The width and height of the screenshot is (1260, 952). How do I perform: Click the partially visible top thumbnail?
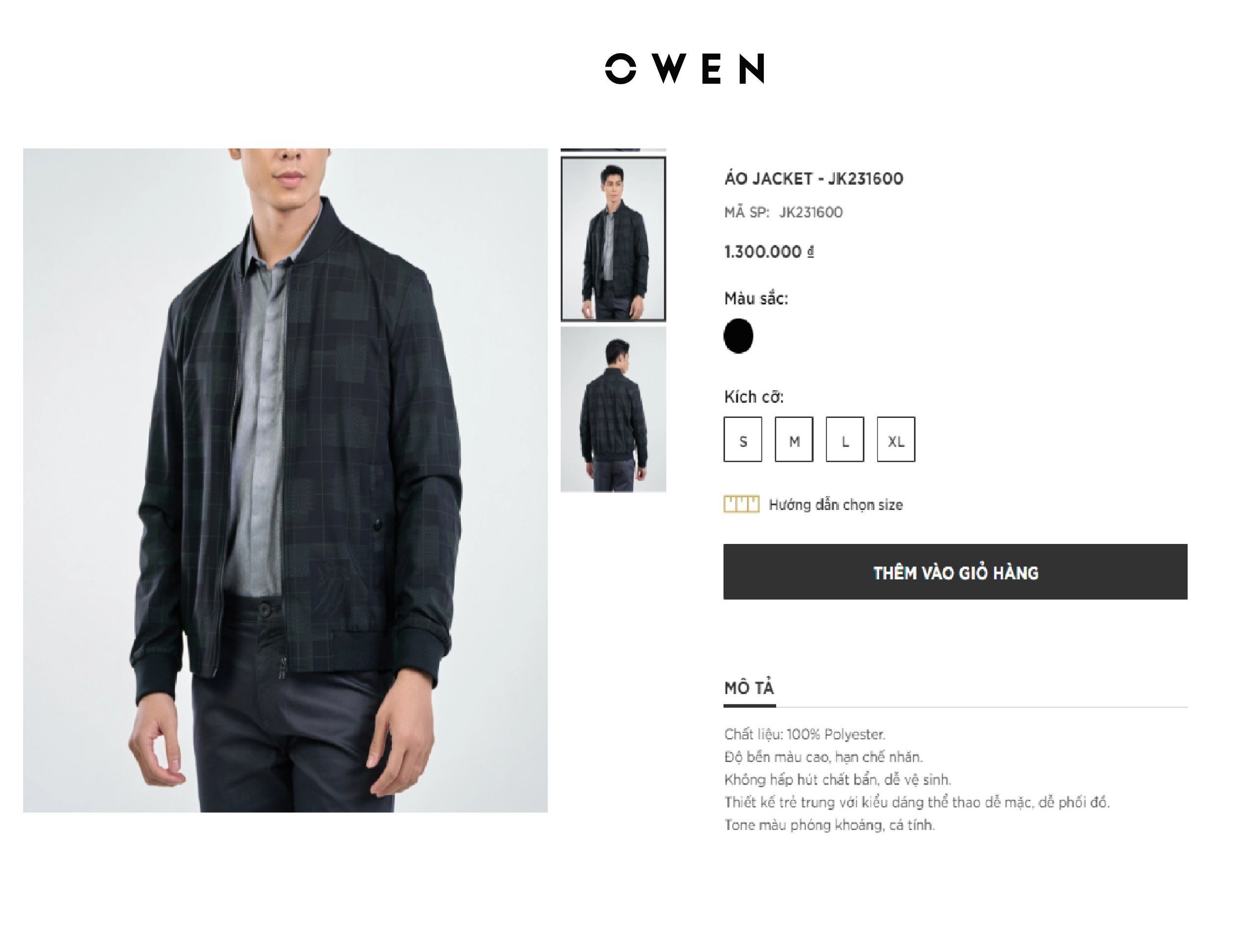(613, 150)
